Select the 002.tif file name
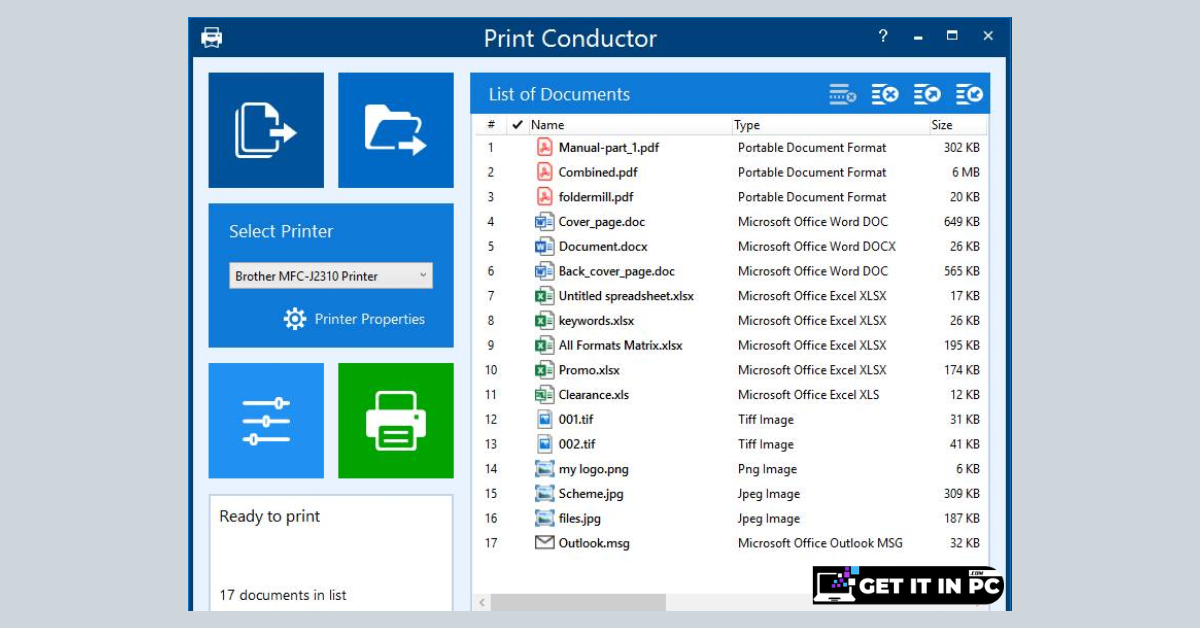This screenshot has width=1200, height=628. coord(577,444)
